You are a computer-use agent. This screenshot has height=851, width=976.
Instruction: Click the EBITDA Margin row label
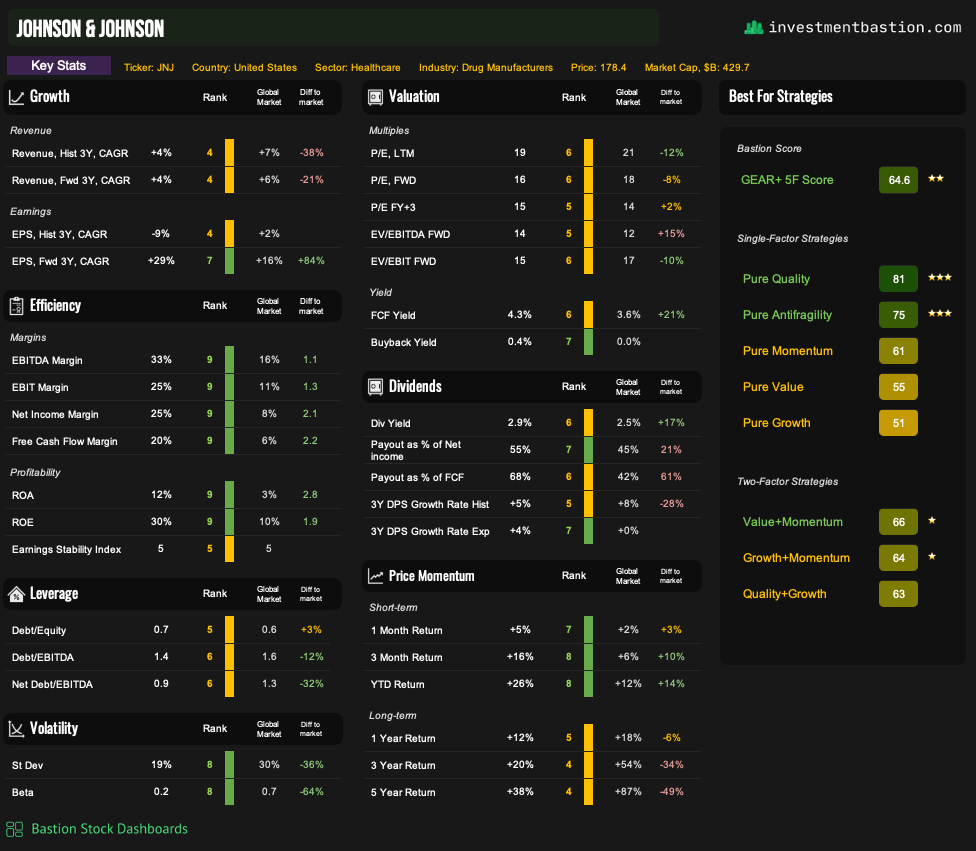(47, 360)
